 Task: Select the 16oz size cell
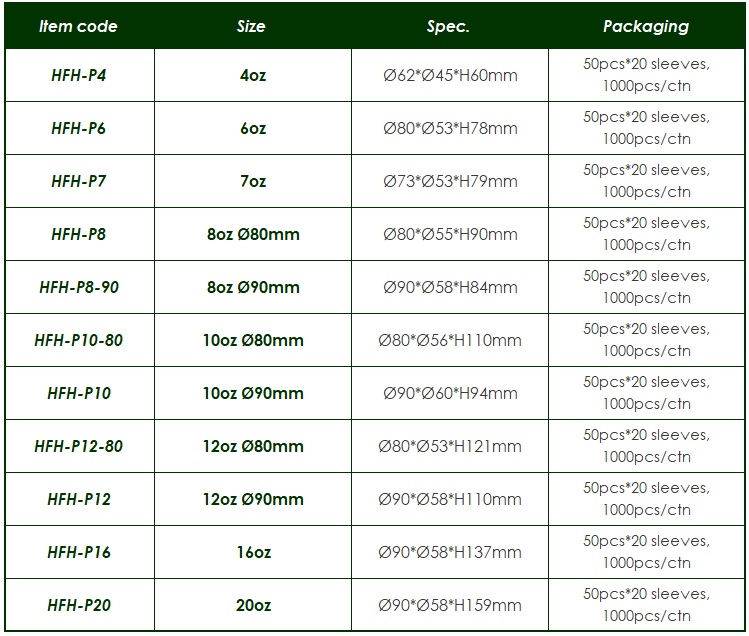point(252,552)
